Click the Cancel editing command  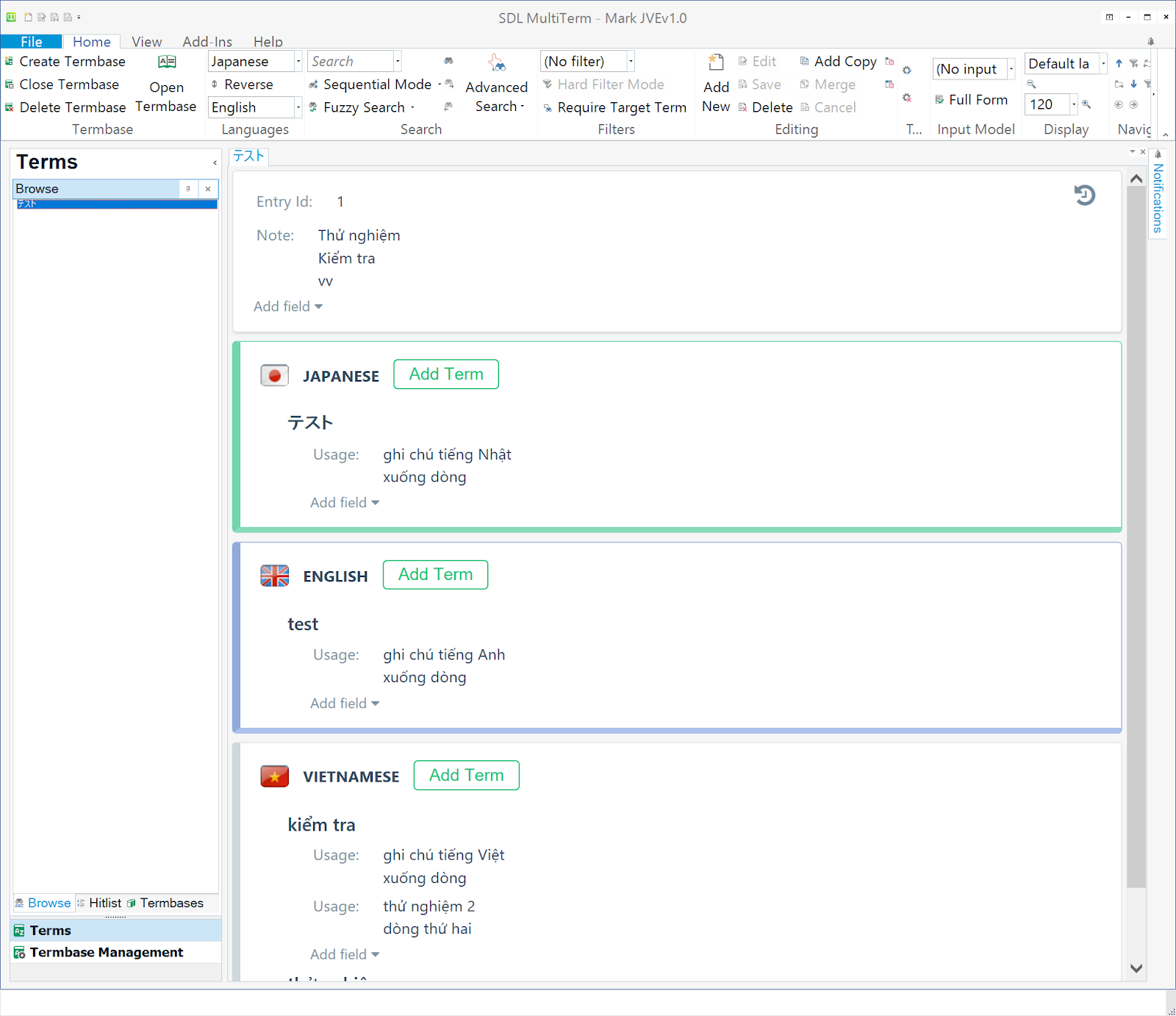click(x=828, y=107)
